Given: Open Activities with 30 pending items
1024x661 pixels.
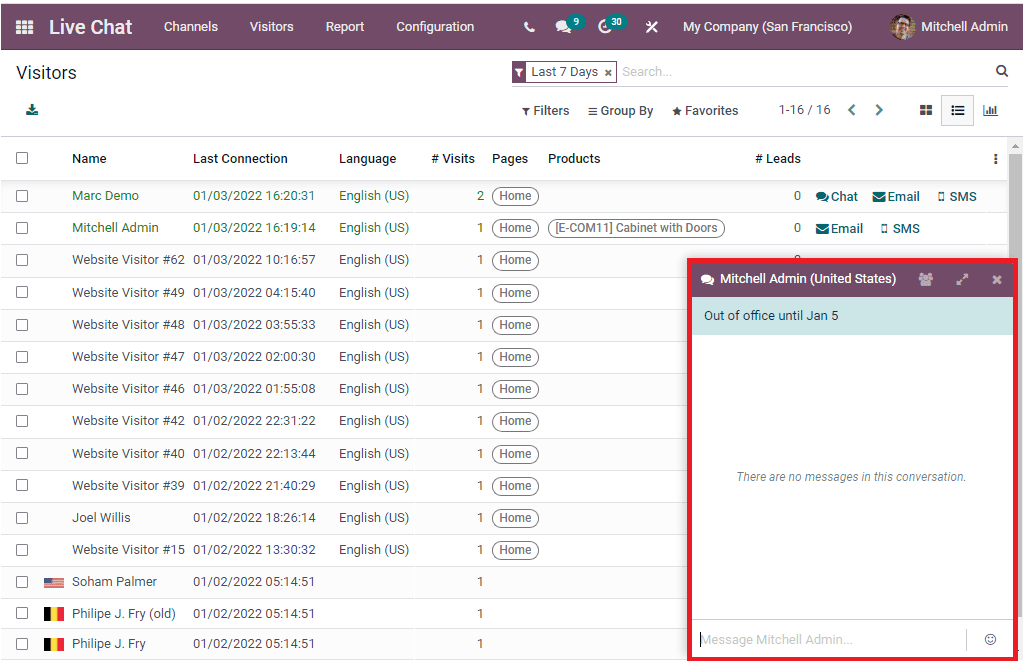Looking at the screenshot, I should point(608,27).
